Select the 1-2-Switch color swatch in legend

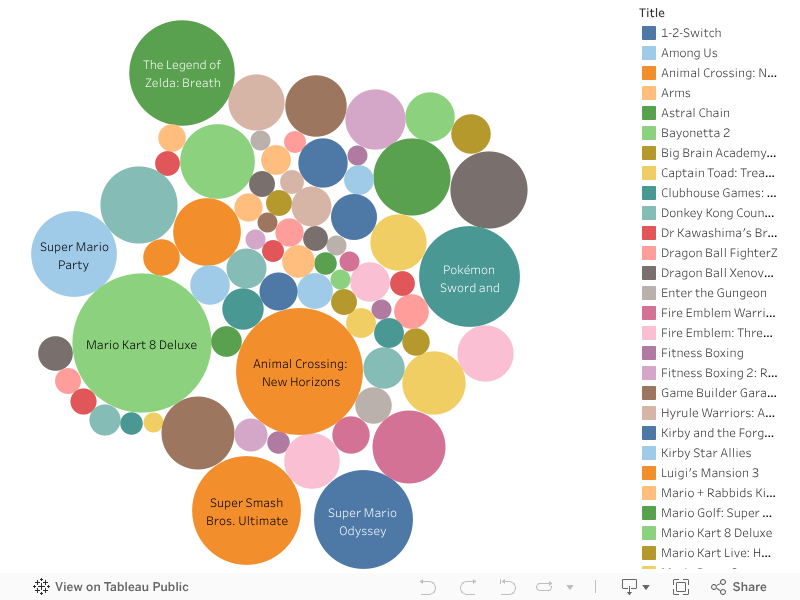[649, 33]
